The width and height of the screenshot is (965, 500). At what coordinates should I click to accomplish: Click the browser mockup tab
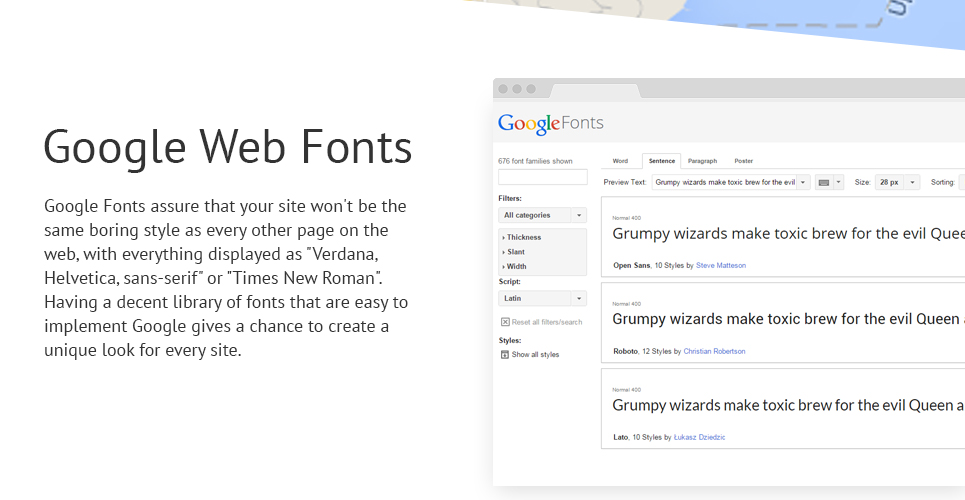pyautogui.click(x=595, y=91)
